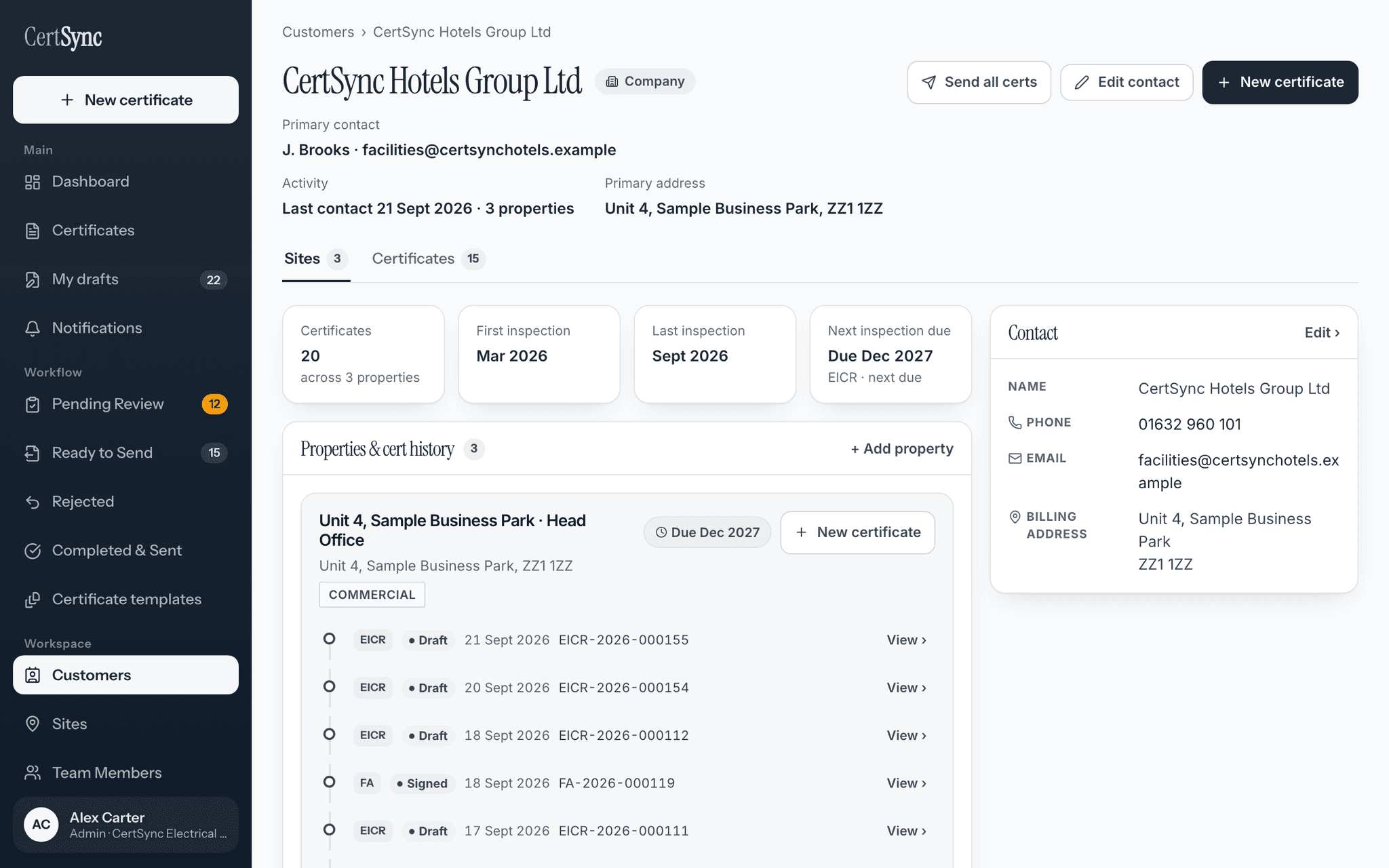1389x868 pixels.
Task: Click the Certificates document icon in sidebar
Action: [x=33, y=231]
